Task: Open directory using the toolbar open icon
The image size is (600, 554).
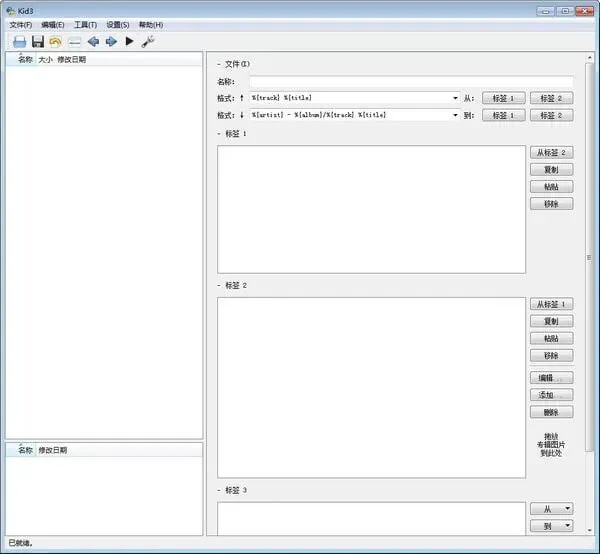Action: [x=20, y=41]
